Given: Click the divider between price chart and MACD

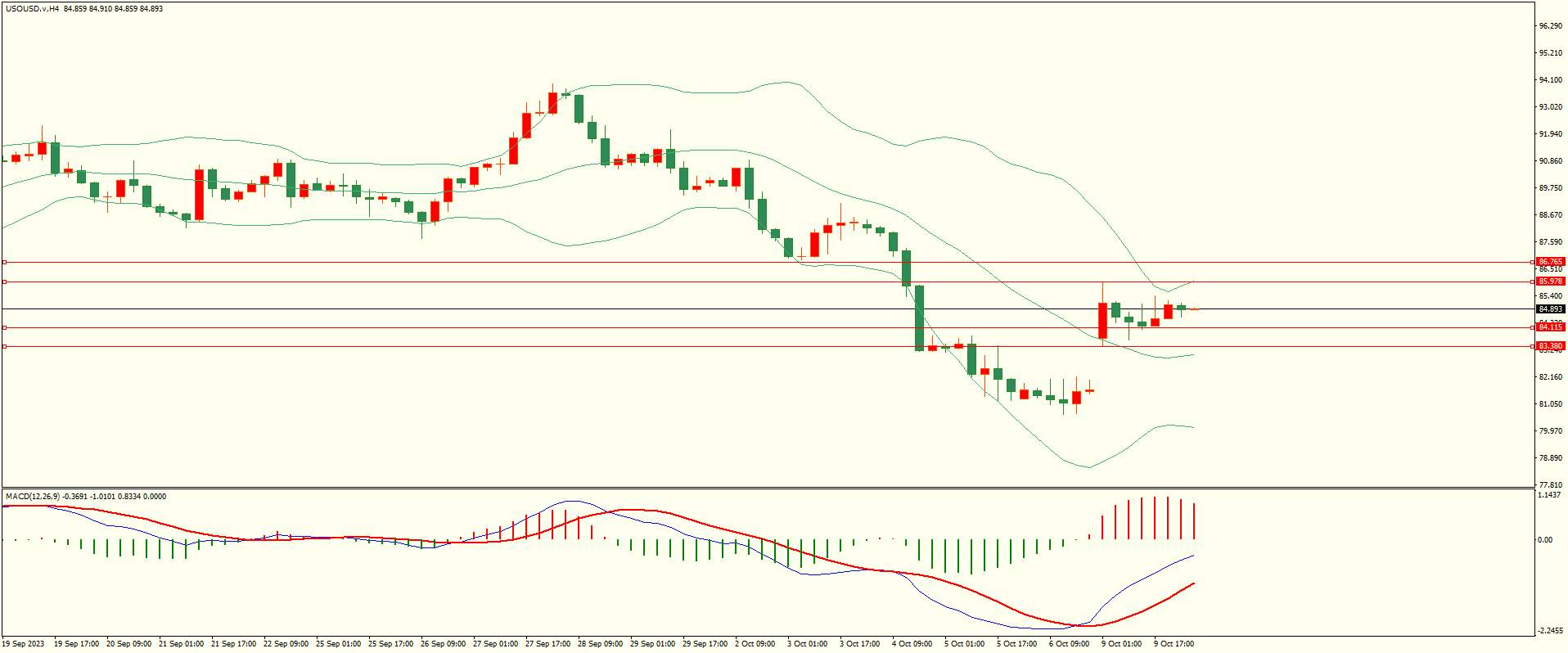Looking at the screenshot, I should point(767,488).
